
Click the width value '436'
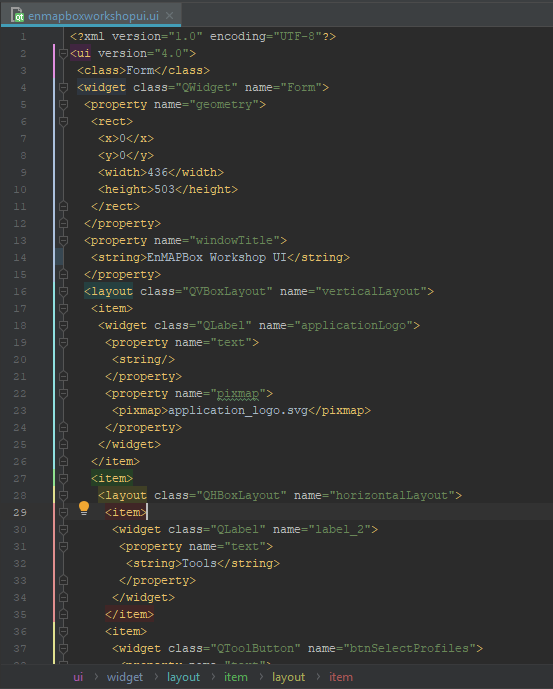point(157,172)
